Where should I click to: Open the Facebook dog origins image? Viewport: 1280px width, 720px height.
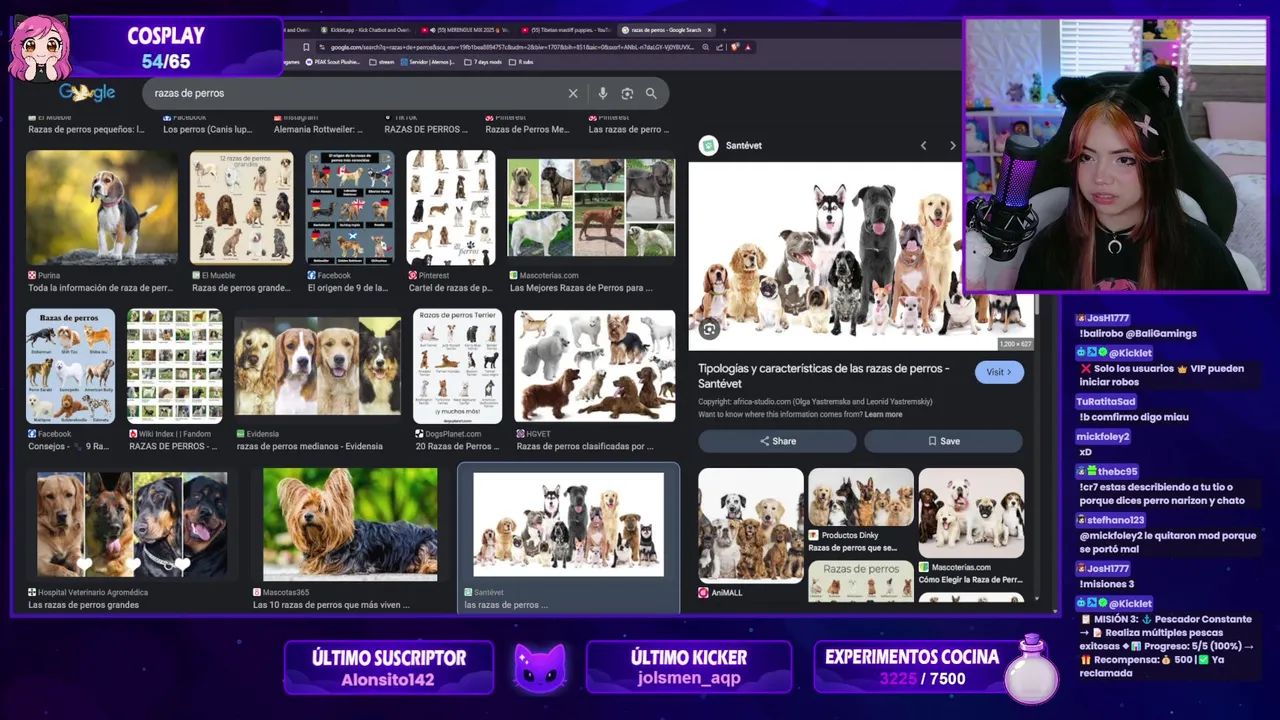click(349, 207)
